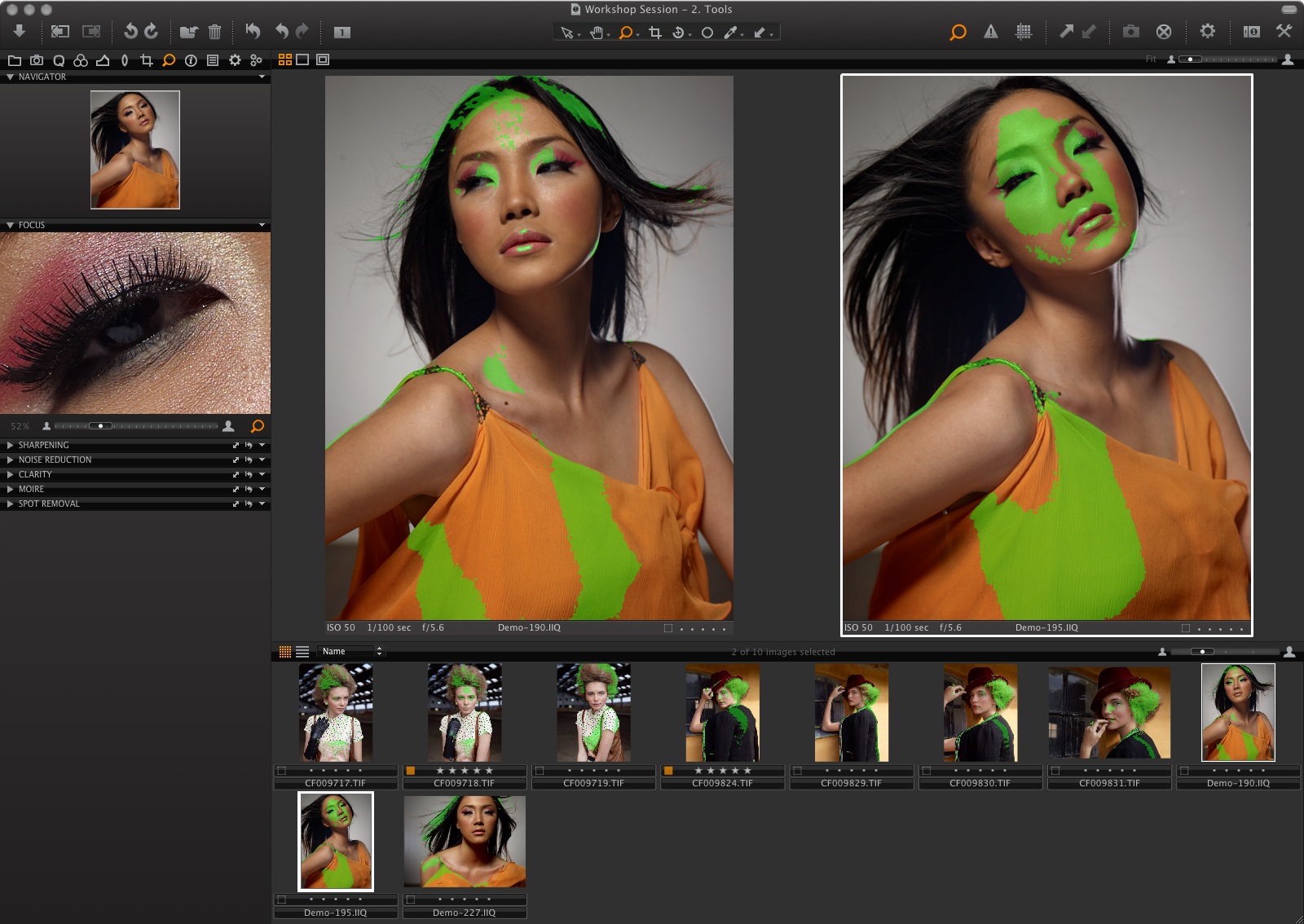The image size is (1304, 924).
Task: Click the exposure warning triangle icon
Action: 991,33
